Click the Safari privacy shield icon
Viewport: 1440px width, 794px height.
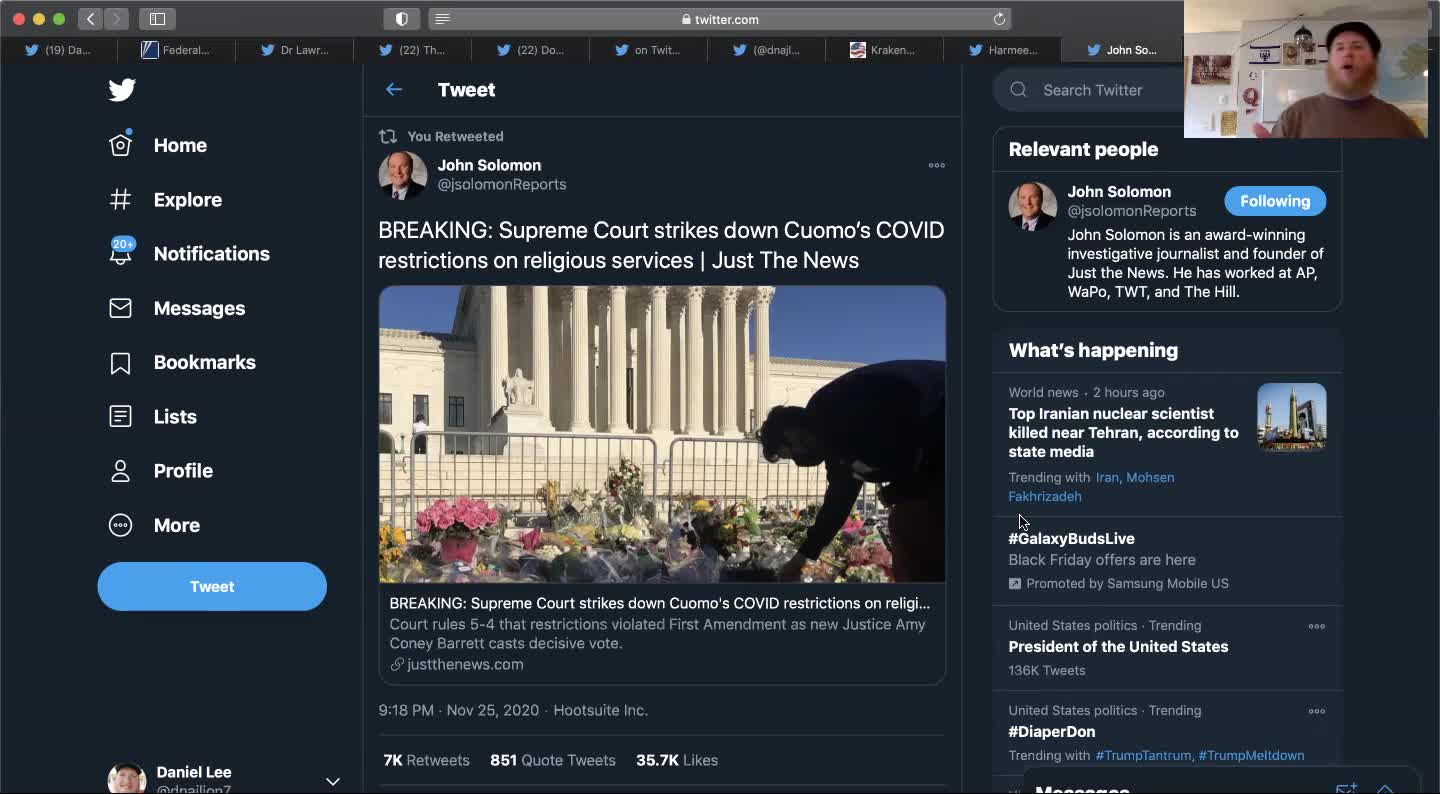point(402,19)
